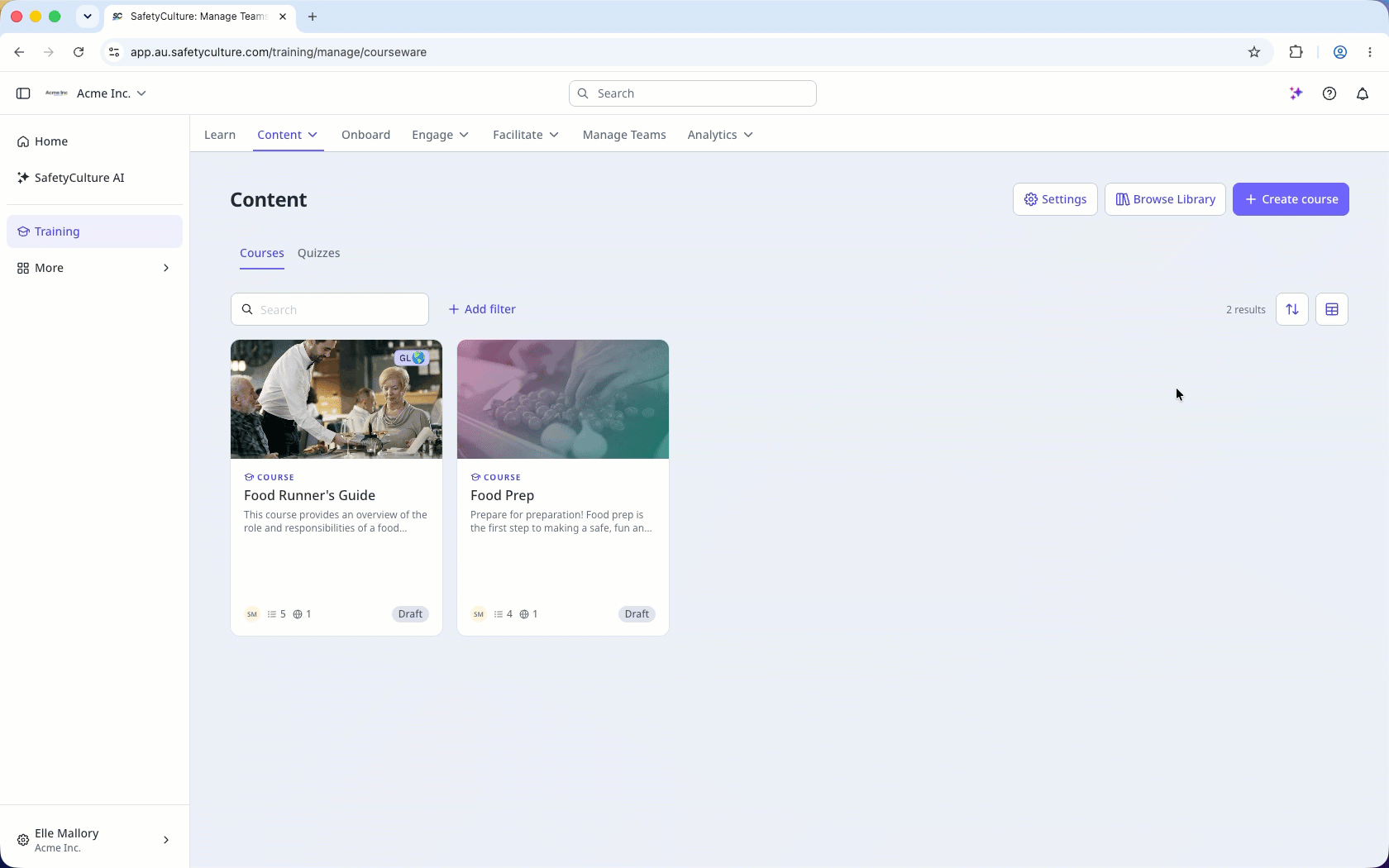The image size is (1389, 868).
Task: Click SM avatar on Food Runner's Guide card
Action: (252, 614)
